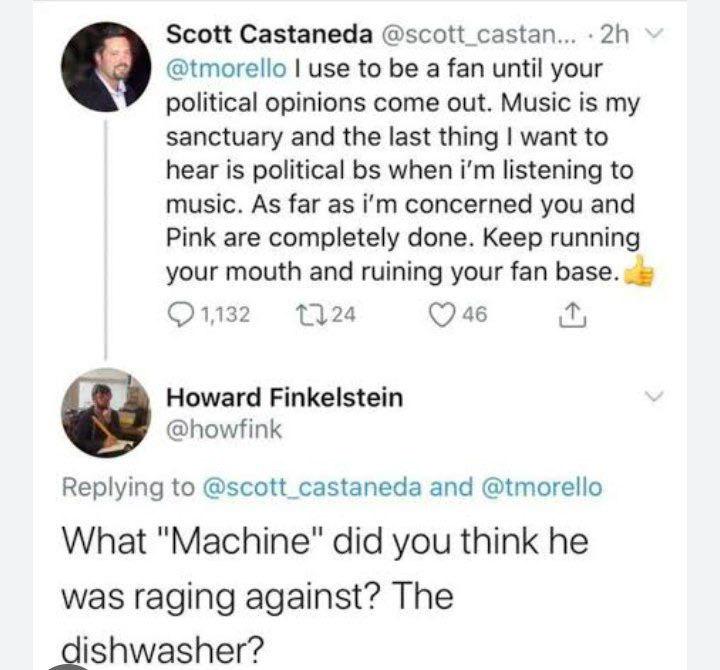Retweet Scott Castaneda's tweet
The width and height of the screenshot is (720, 670).
(x=307, y=316)
